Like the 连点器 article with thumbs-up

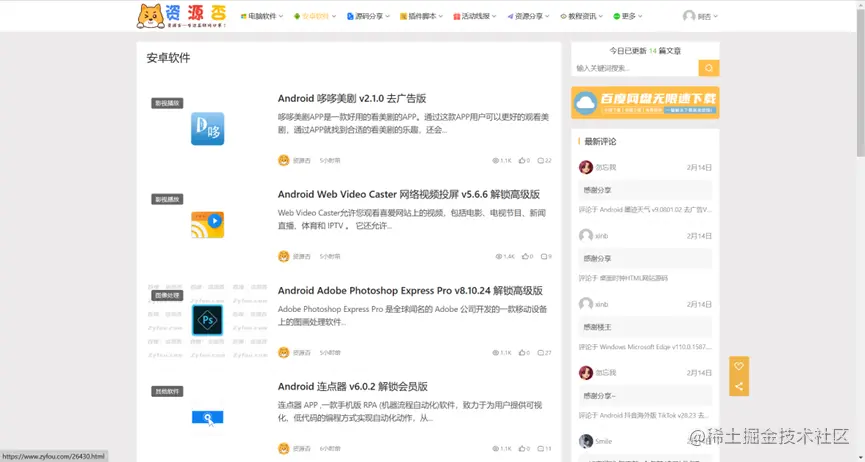(x=524, y=449)
